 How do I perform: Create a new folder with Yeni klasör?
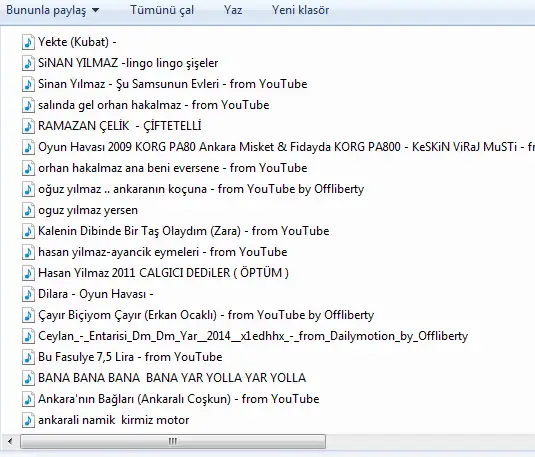pos(300,10)
